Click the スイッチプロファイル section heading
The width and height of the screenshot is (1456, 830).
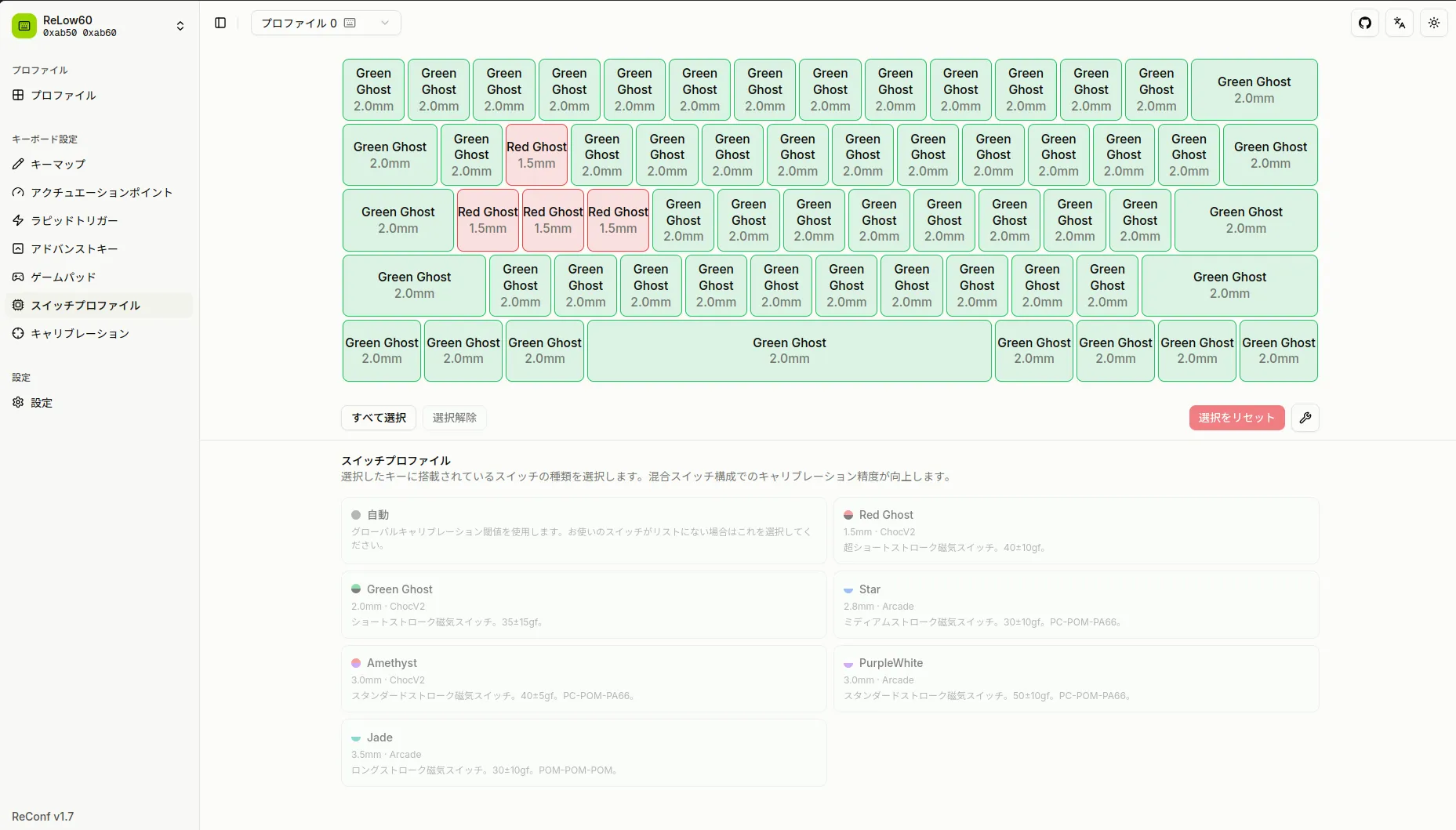[x=396, y=461]
